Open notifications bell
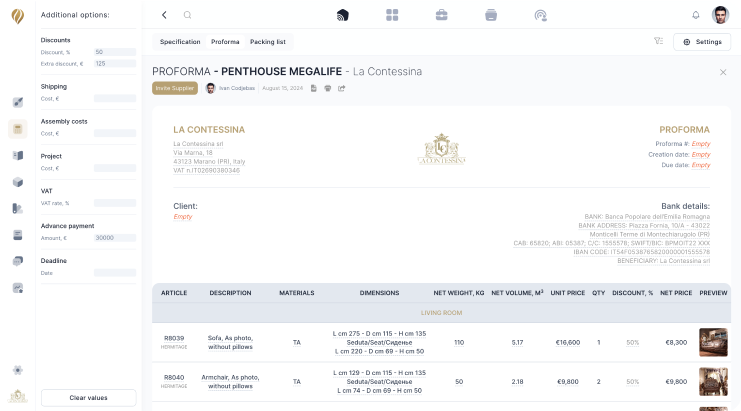 coord(696,15)
